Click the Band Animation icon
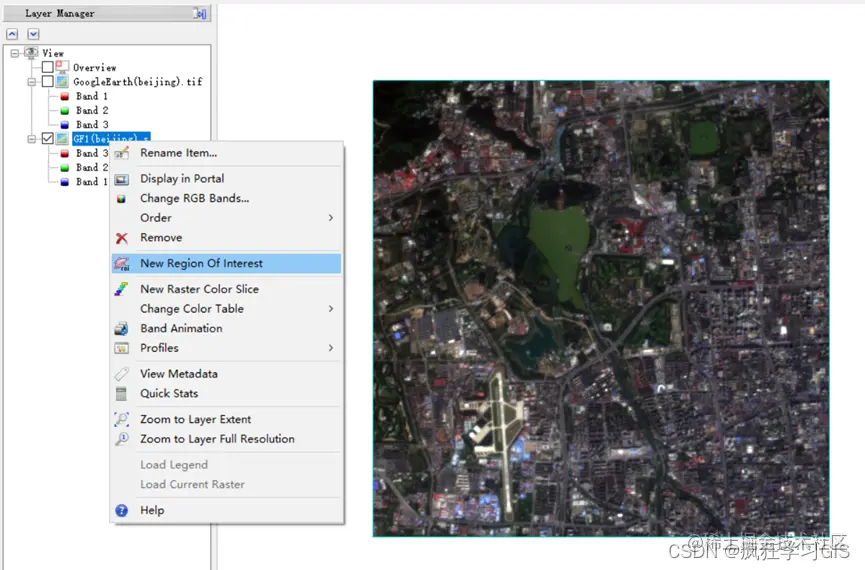Image resolution: width=865 pixels, height=570 pixels. pyautogui.click(x=121, y=329)
